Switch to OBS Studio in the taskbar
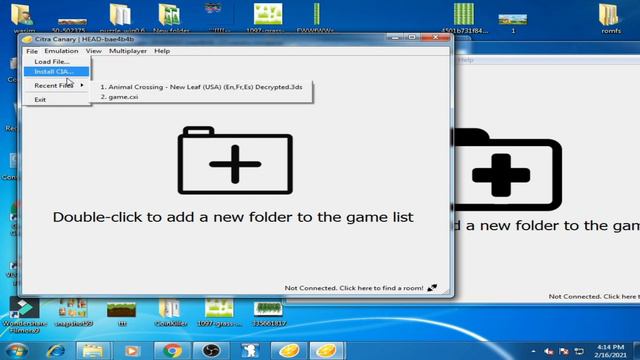640x360 pixels. [211, 351]
